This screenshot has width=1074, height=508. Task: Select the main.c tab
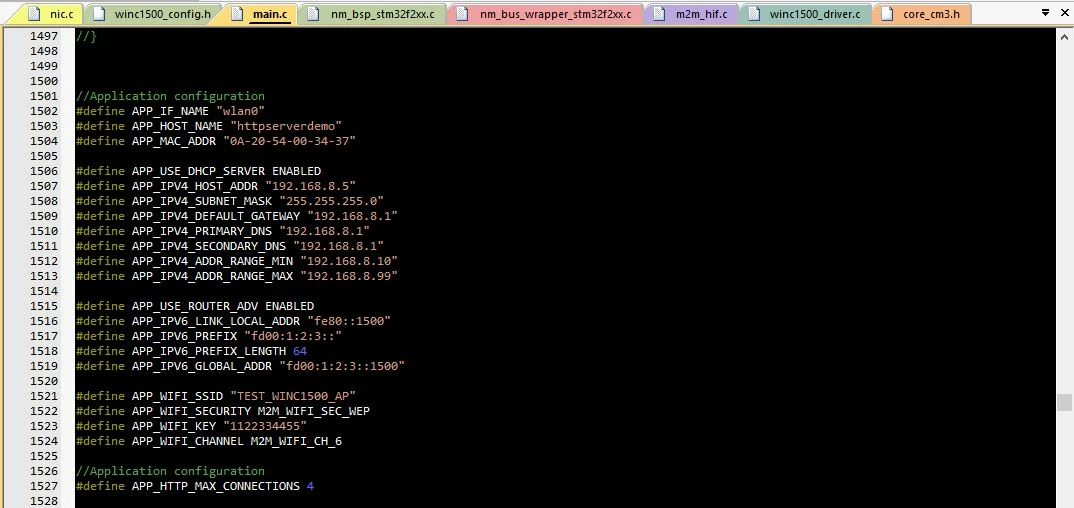click(x=262, y=14)
